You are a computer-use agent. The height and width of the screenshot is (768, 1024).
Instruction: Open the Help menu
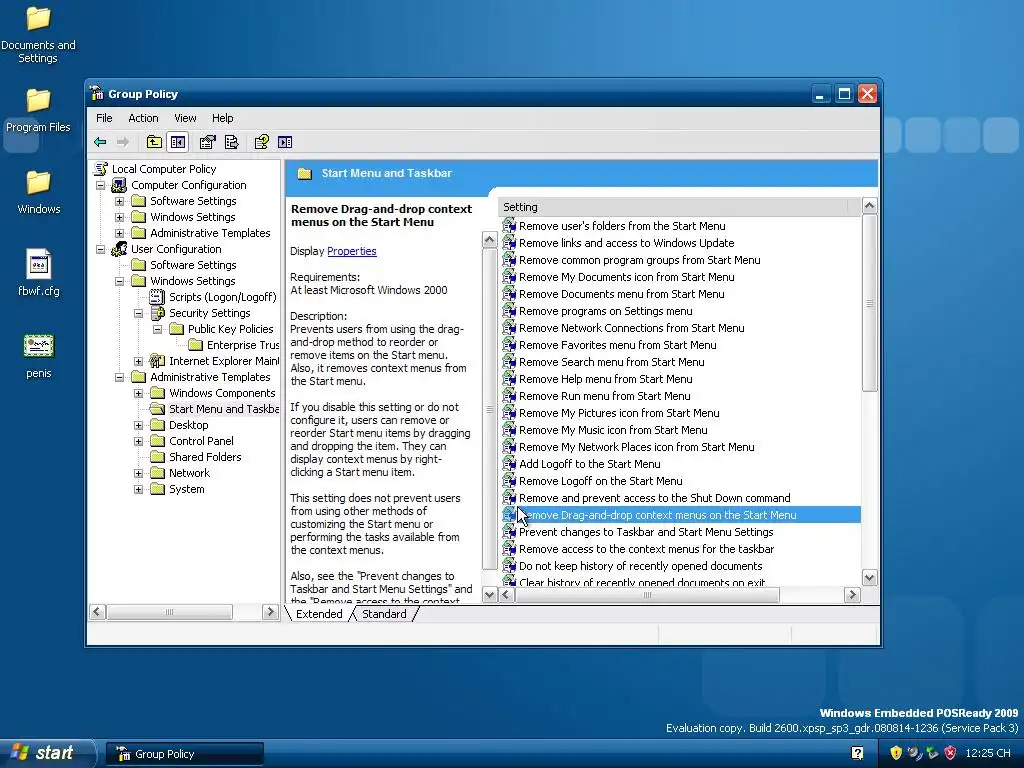[222, 118]
